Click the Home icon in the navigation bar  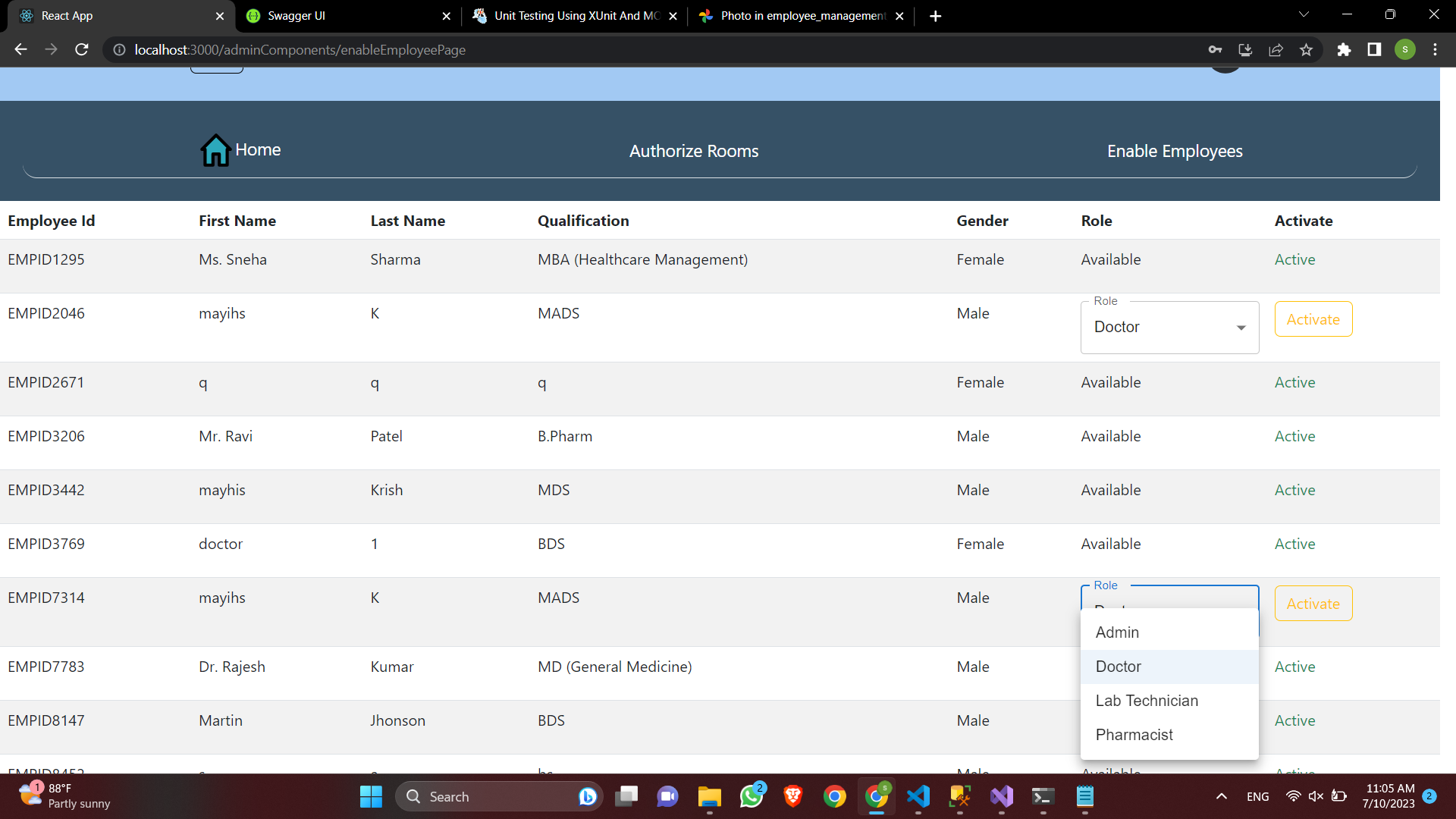coord(215,149)
